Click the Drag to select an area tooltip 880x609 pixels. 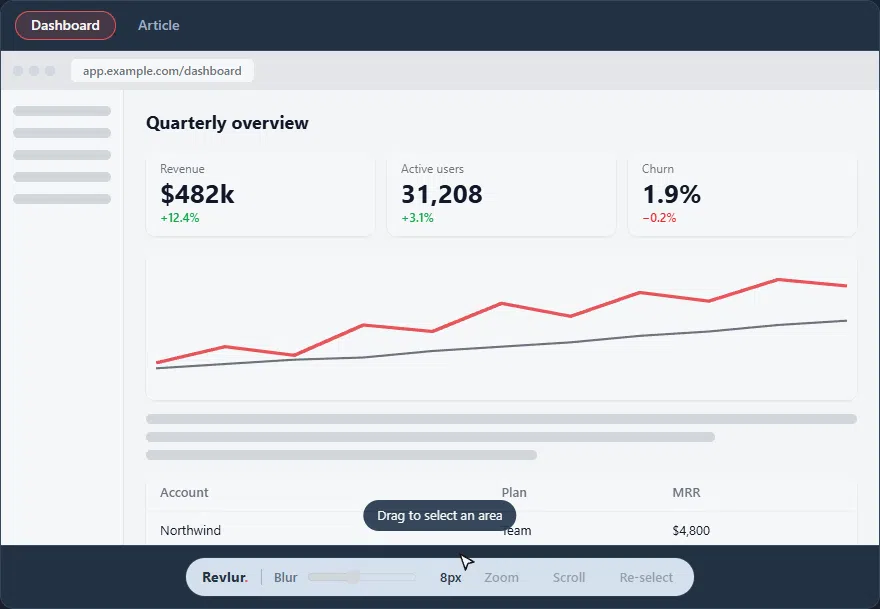coord(439,515)
